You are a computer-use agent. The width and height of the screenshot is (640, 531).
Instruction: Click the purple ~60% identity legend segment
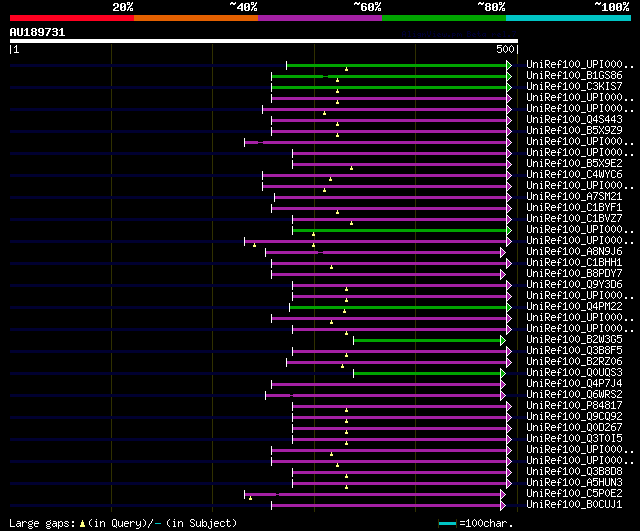(320, 18)
